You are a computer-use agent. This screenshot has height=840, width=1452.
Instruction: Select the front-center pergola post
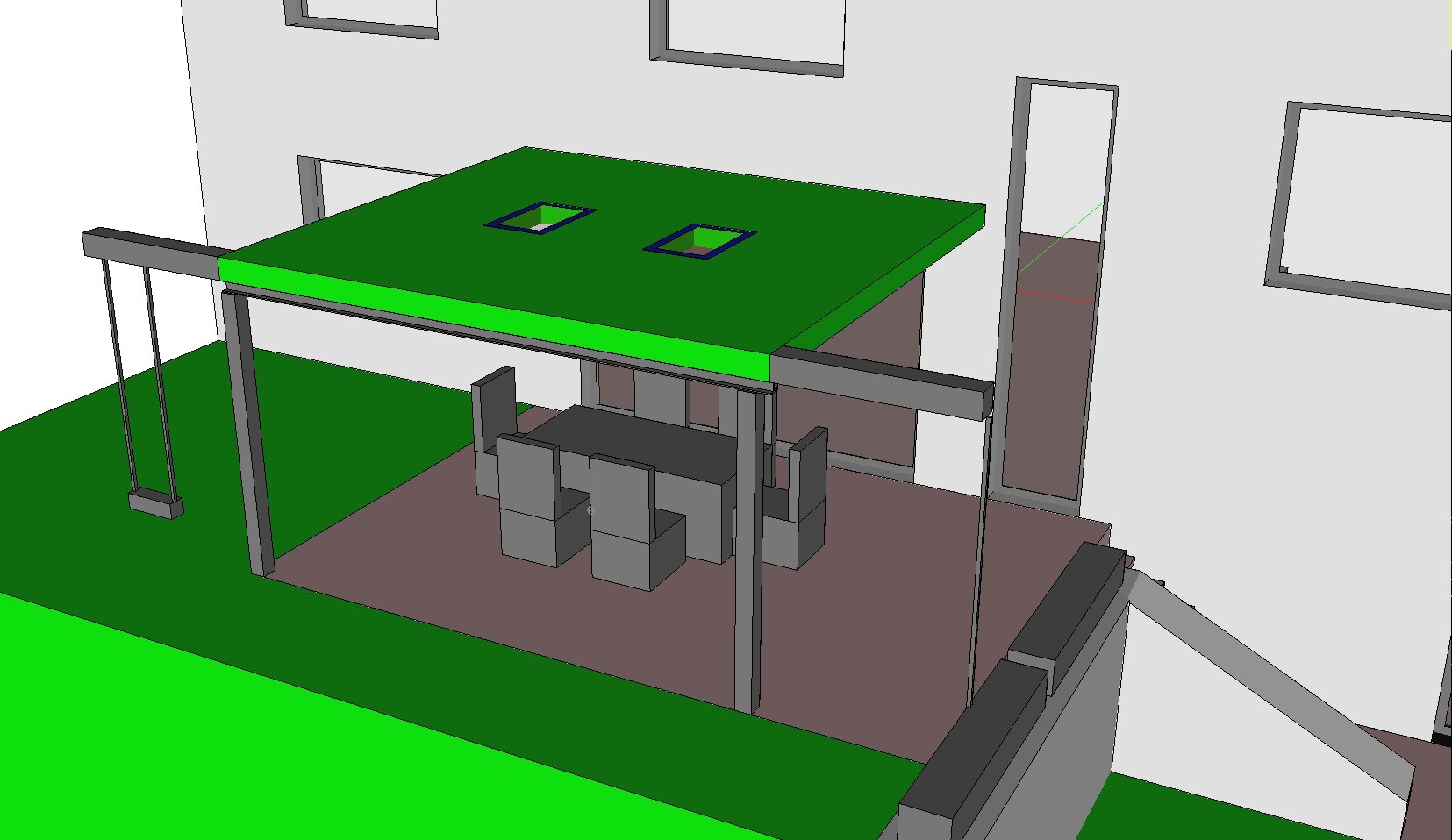point(747,552)
